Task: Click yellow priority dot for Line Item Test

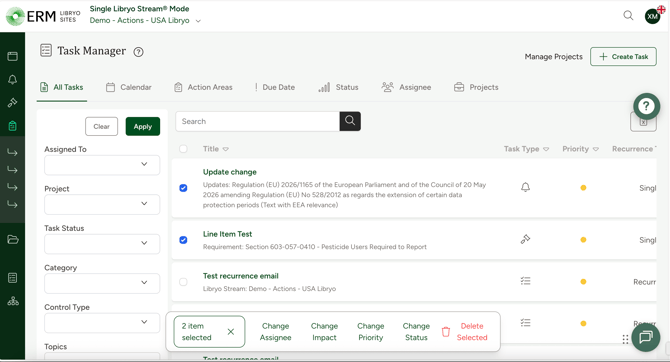Action: (583, 240)
